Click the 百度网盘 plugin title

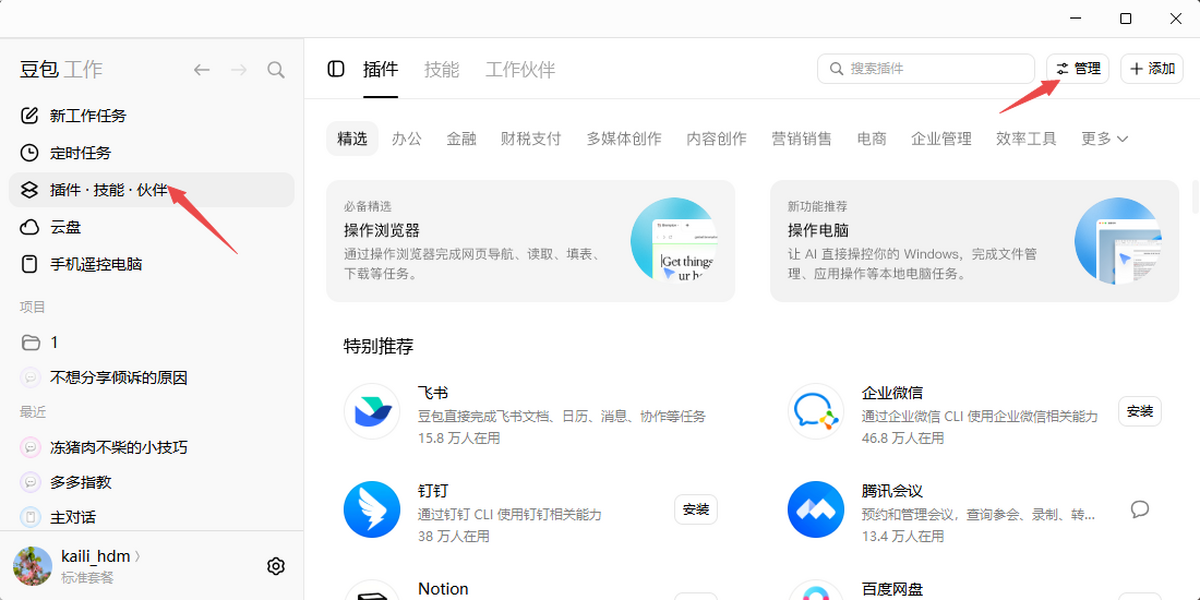pos(892,589)
